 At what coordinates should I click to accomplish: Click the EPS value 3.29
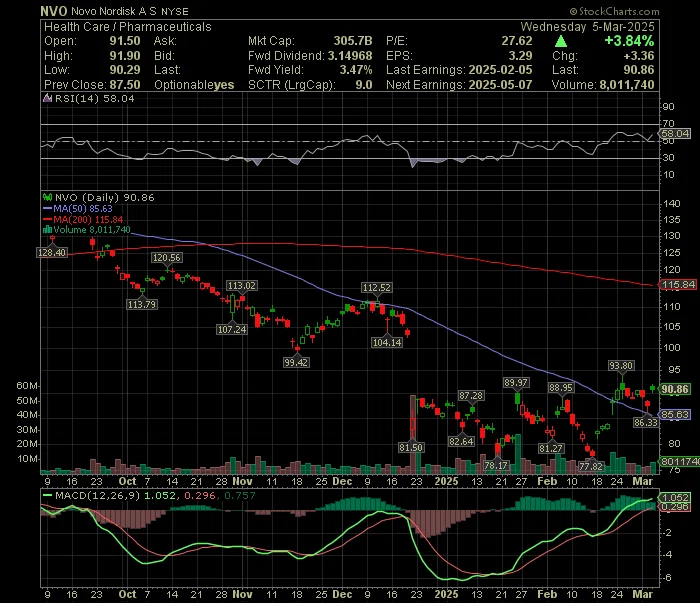[521, 56]
